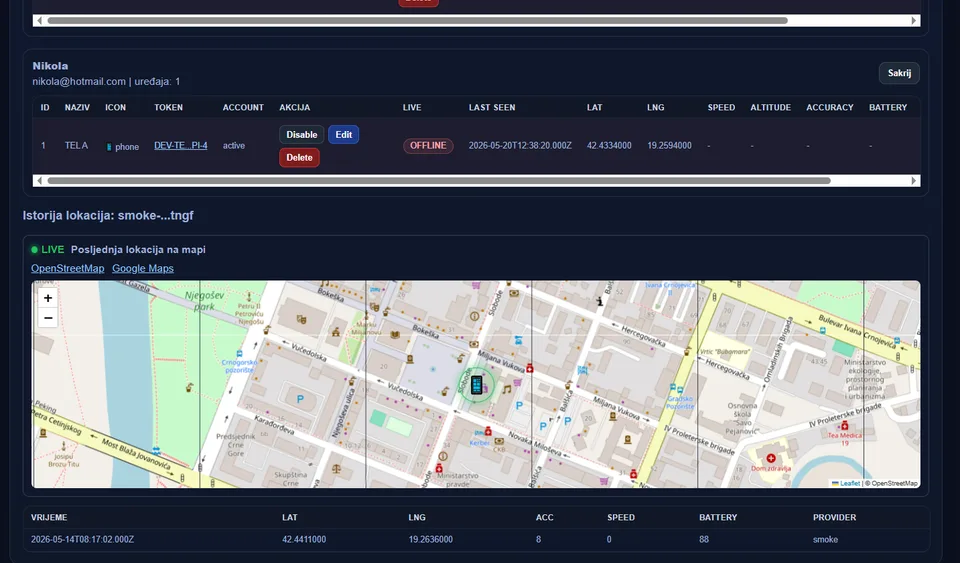Edit the TELA device
960x563 pixels.
coord(343,135)
